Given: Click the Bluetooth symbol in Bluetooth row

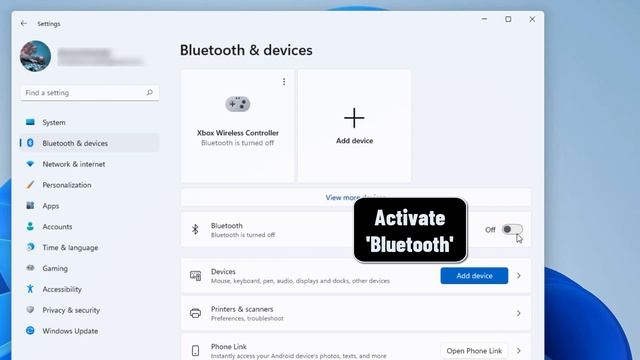Looking at the screenshot, I should click(195, 229).
